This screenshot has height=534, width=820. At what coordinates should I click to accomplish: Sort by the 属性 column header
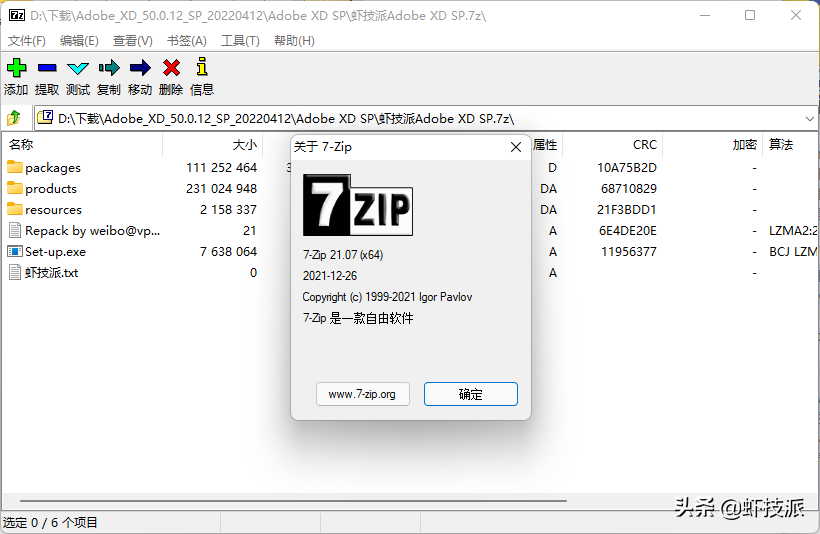546,145
